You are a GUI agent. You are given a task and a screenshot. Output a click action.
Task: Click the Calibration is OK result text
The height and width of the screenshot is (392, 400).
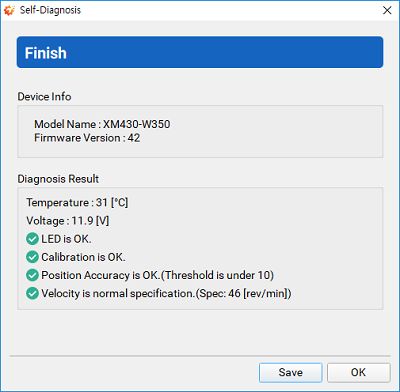click(83, 257)
